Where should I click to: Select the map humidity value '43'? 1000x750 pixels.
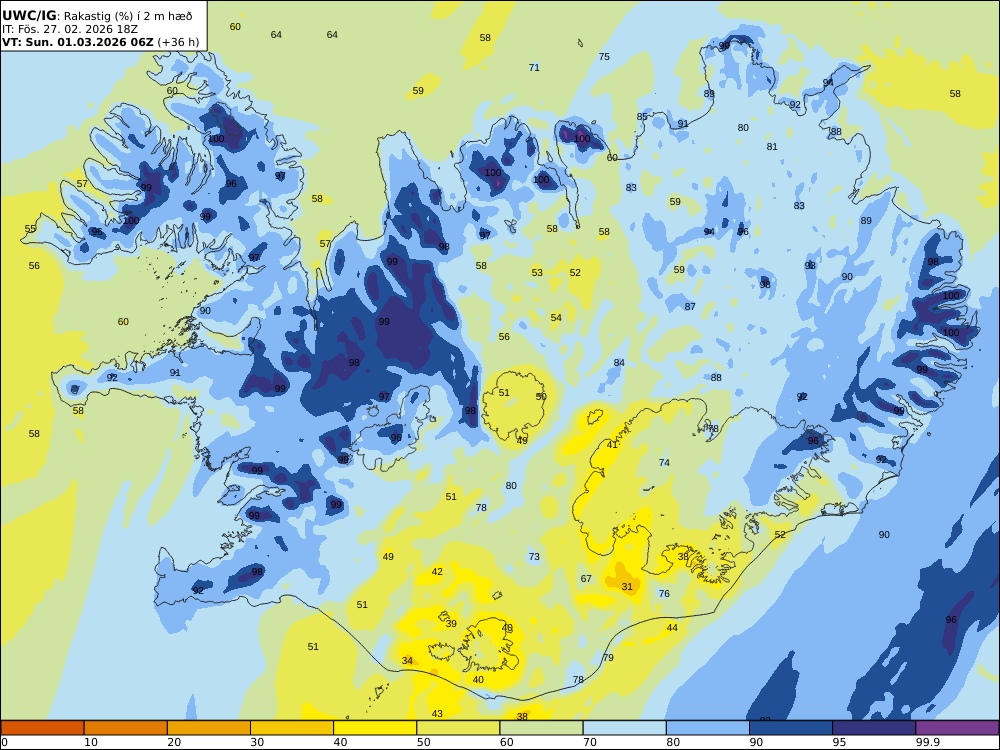pos(437,714)
